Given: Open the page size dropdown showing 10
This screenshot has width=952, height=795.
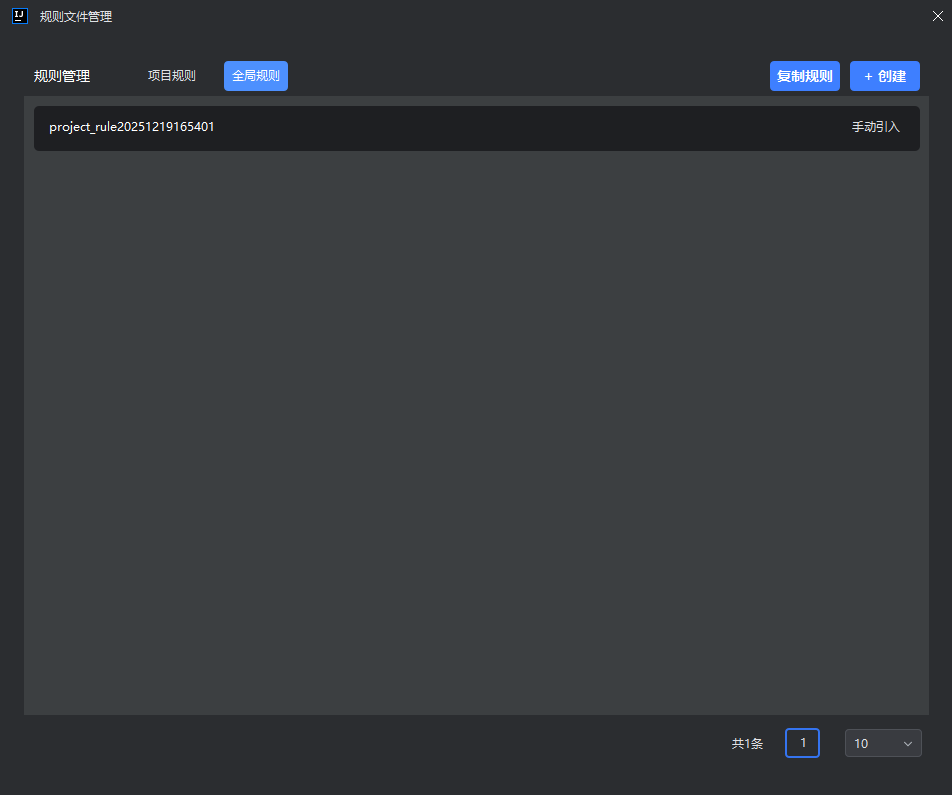Looking at the screenshot, I should coord(883,743).
